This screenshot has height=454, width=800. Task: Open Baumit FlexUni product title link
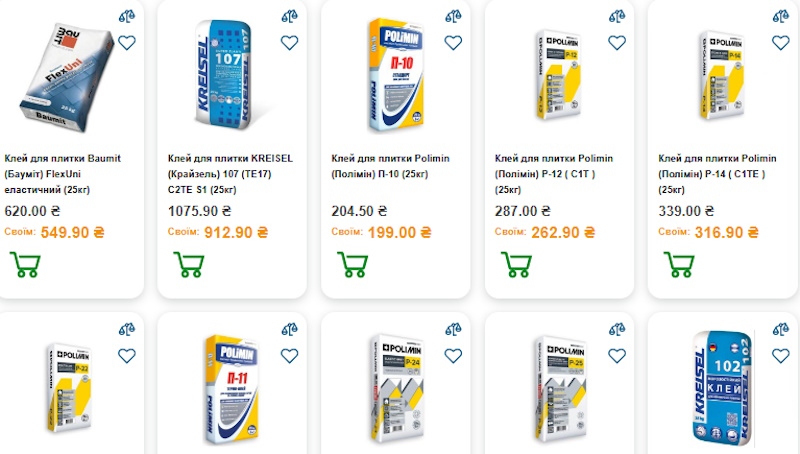(x=63, y=174)
